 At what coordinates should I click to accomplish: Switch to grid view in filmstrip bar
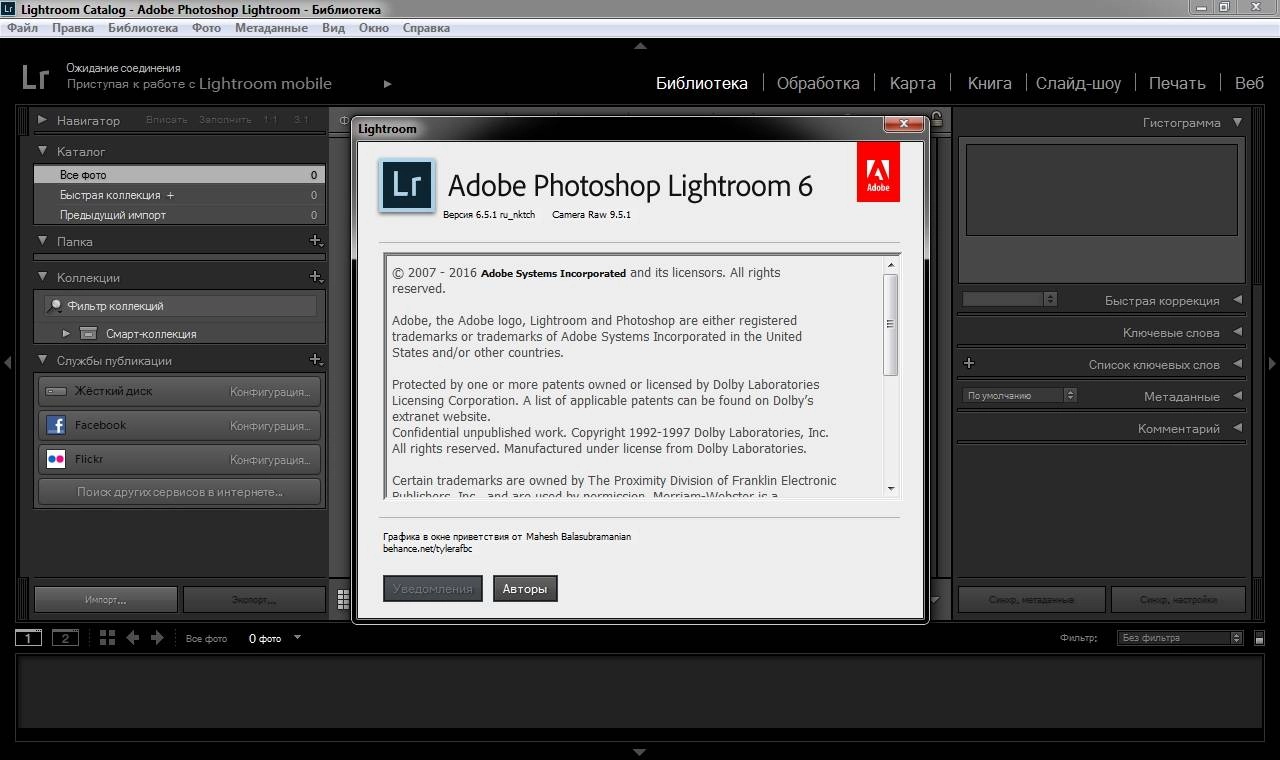[108, 638]
